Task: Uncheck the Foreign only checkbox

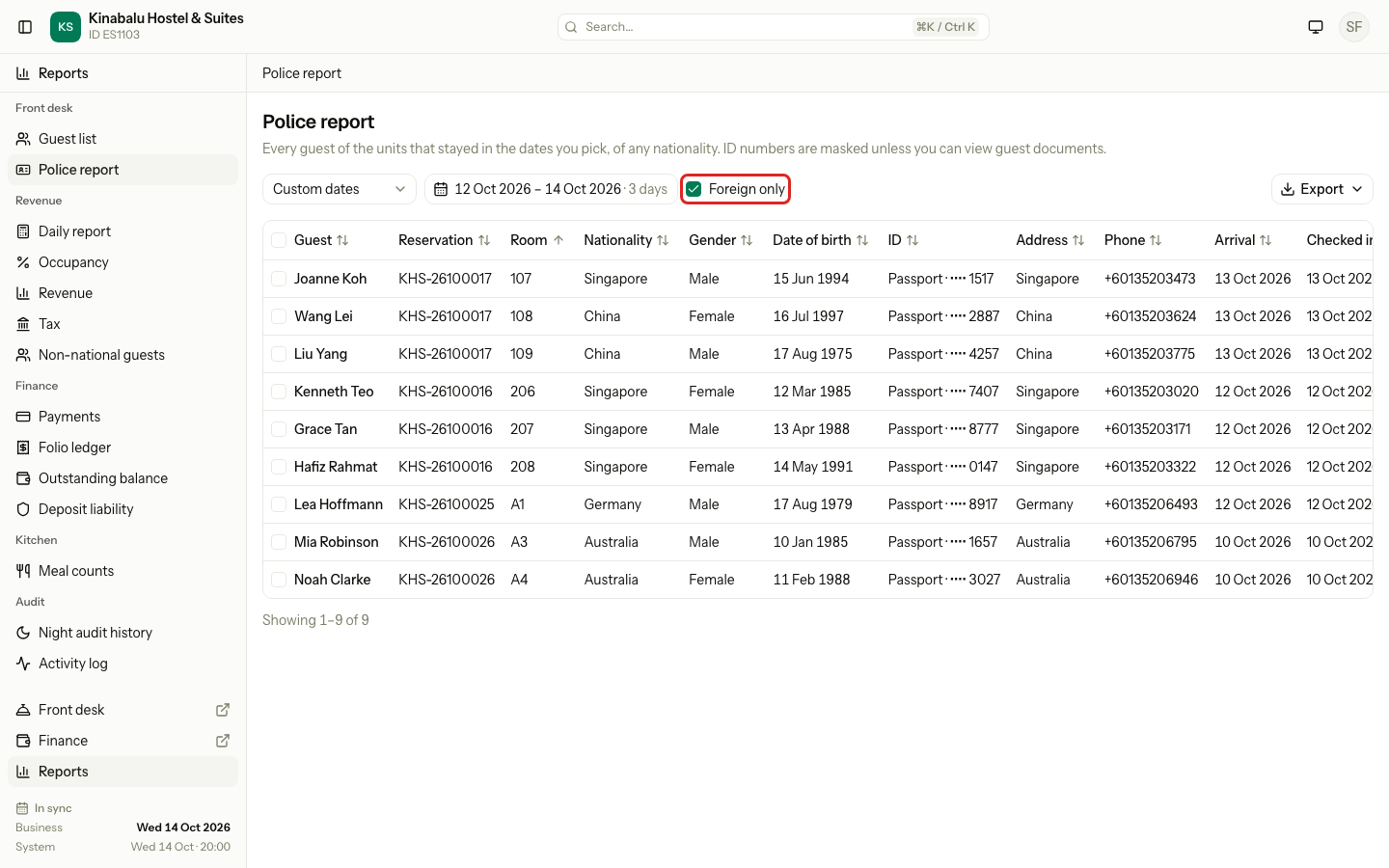Action: coord(694,189)
